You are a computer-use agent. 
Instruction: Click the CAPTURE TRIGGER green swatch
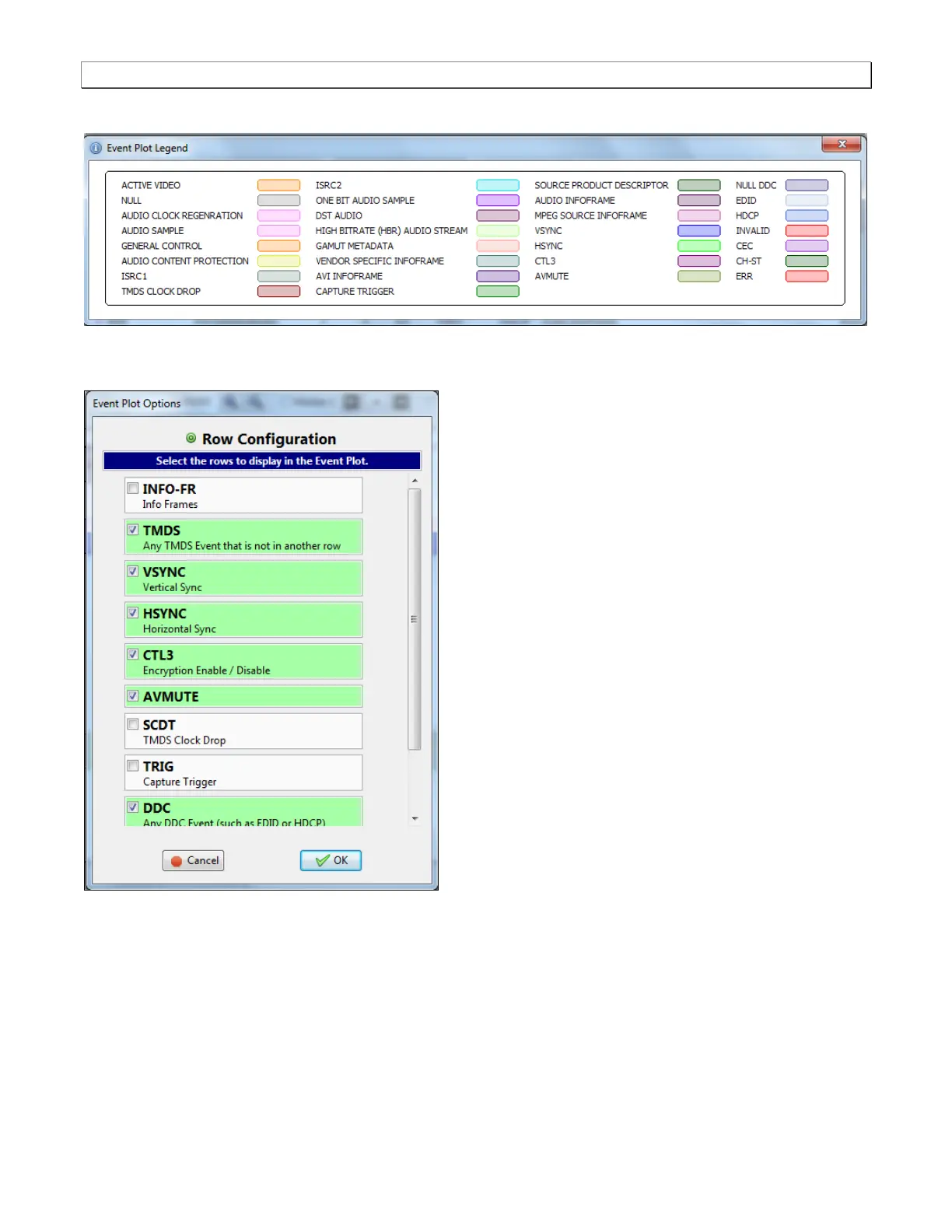tap(498, 291)
